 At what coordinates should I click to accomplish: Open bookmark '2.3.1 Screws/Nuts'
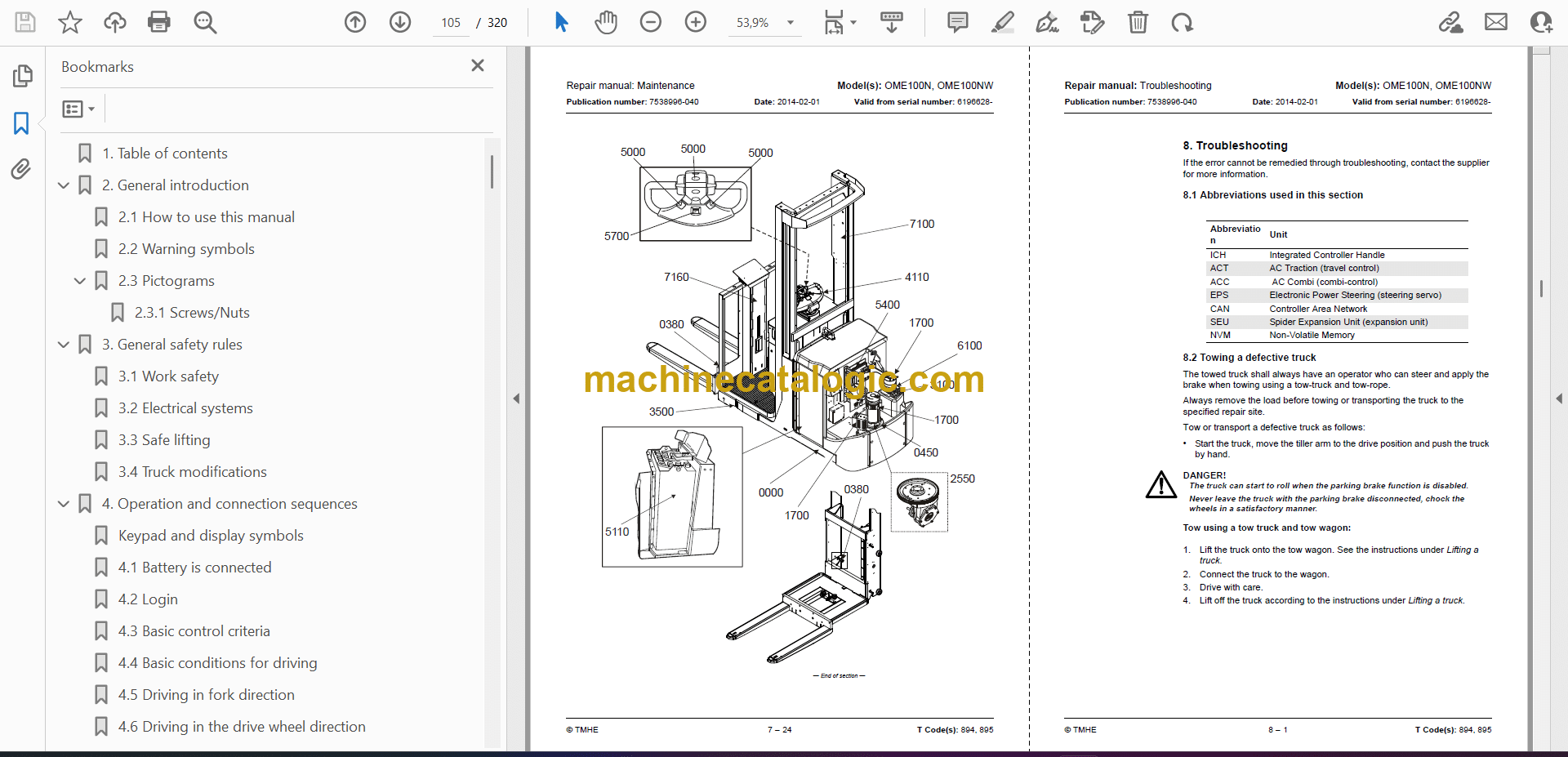coord(192,313)
